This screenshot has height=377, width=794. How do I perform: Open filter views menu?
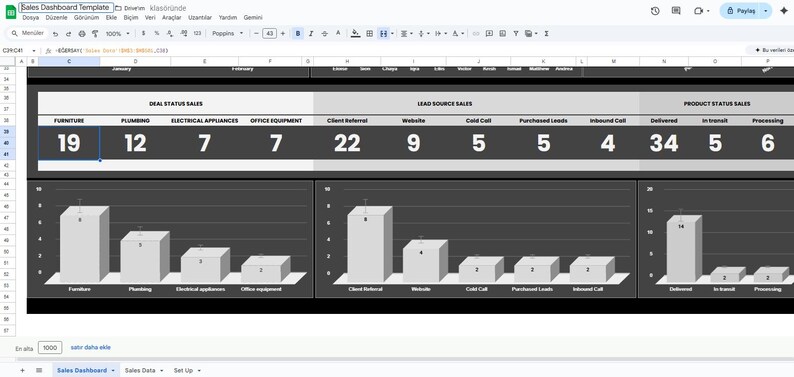(531, 33)
